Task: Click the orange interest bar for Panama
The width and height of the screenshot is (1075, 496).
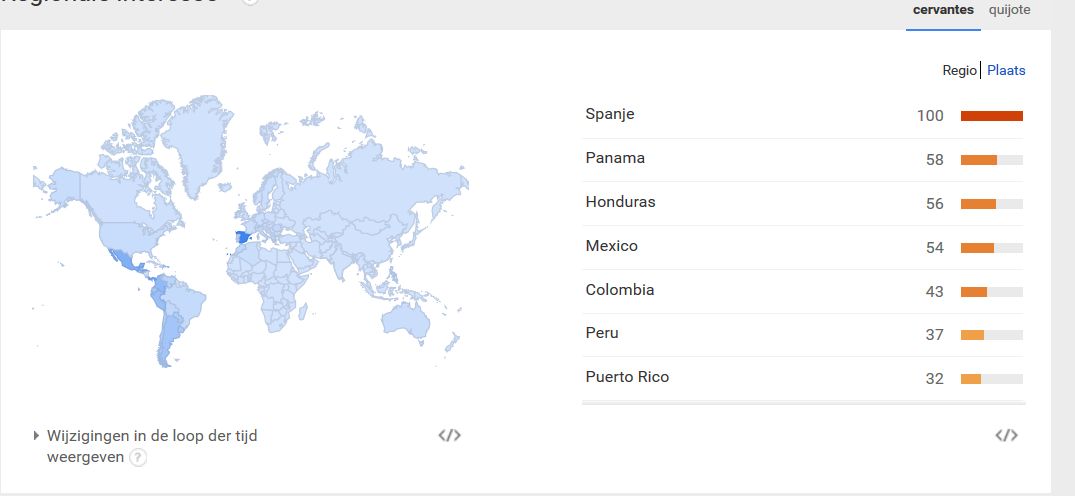Action: click(x=979, y=160)
